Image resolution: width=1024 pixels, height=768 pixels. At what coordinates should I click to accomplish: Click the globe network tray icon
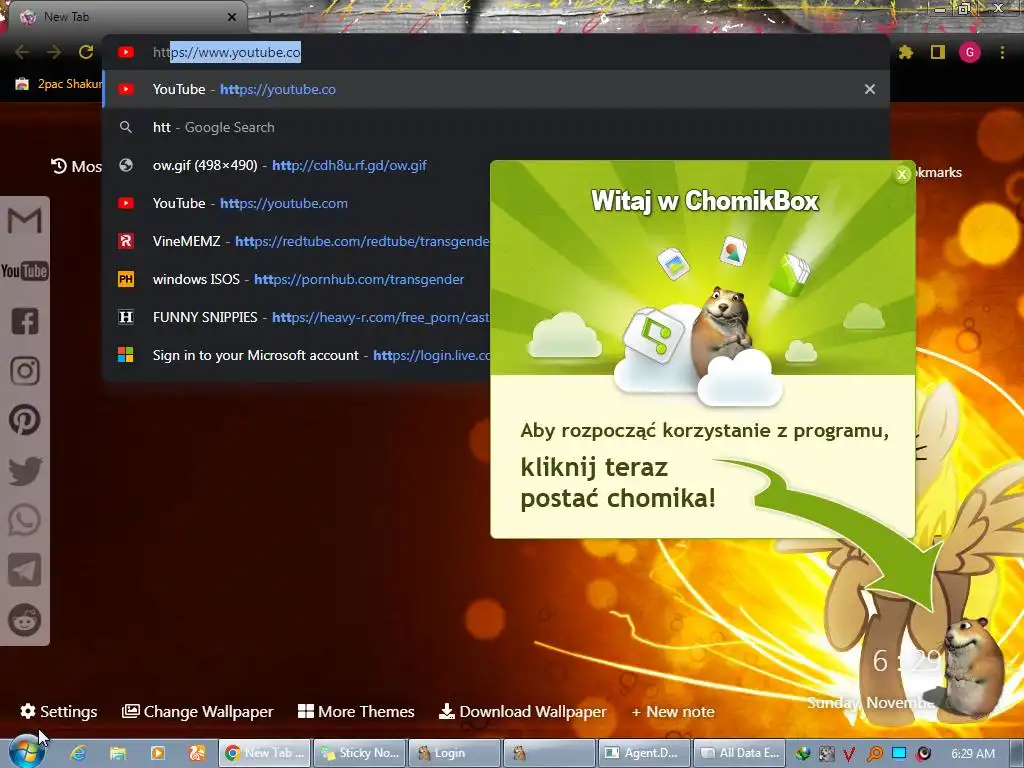coord(803,754)
